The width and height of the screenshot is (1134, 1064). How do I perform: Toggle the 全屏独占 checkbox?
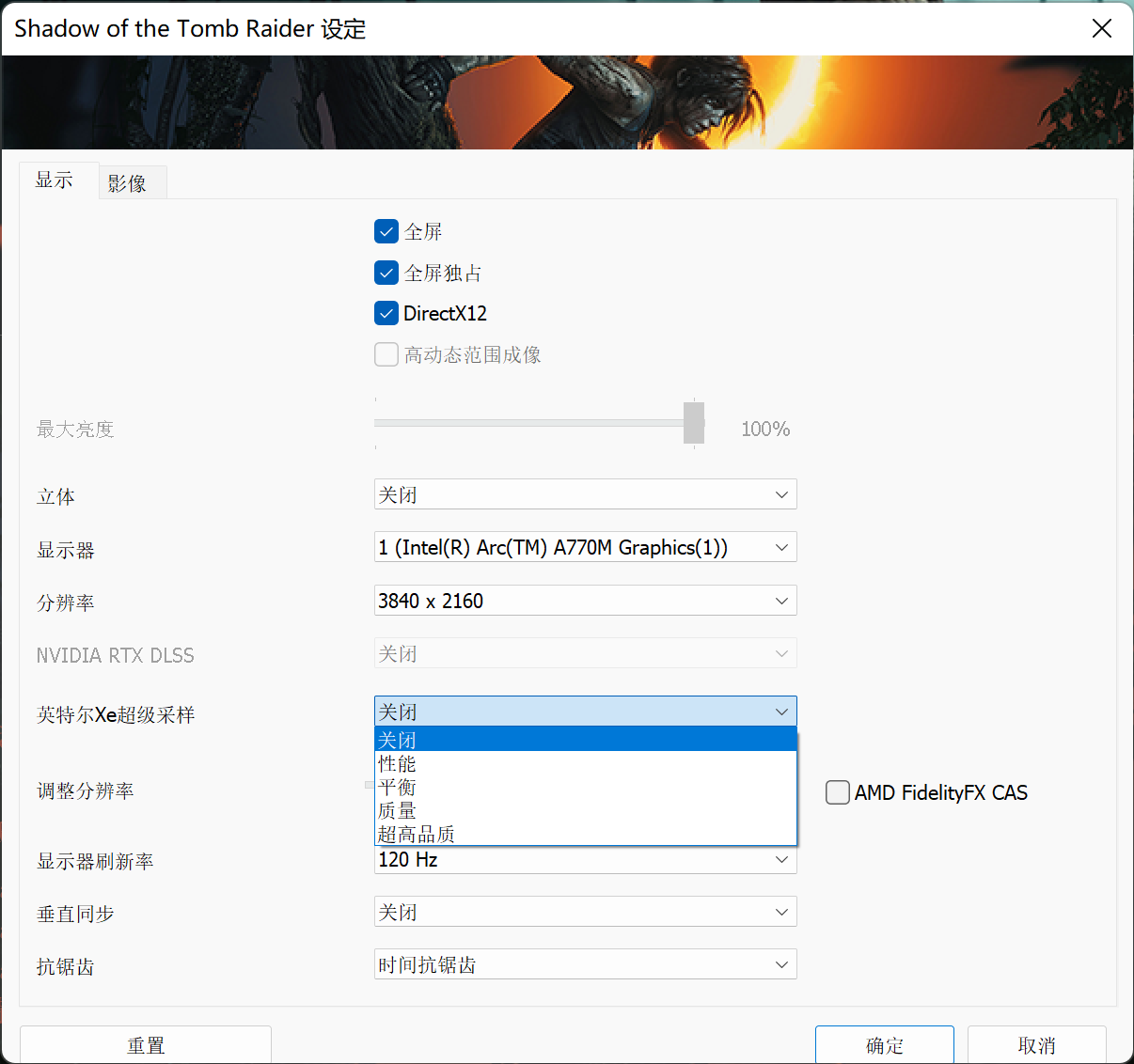click(x=386, y=273)
